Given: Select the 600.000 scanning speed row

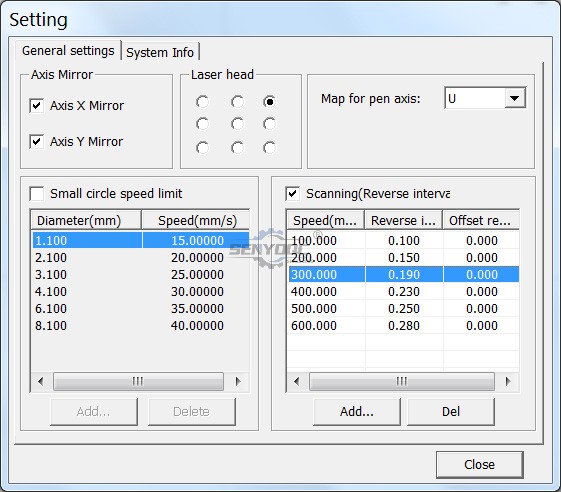Looking at the screenshot, I should pos(403,326).
